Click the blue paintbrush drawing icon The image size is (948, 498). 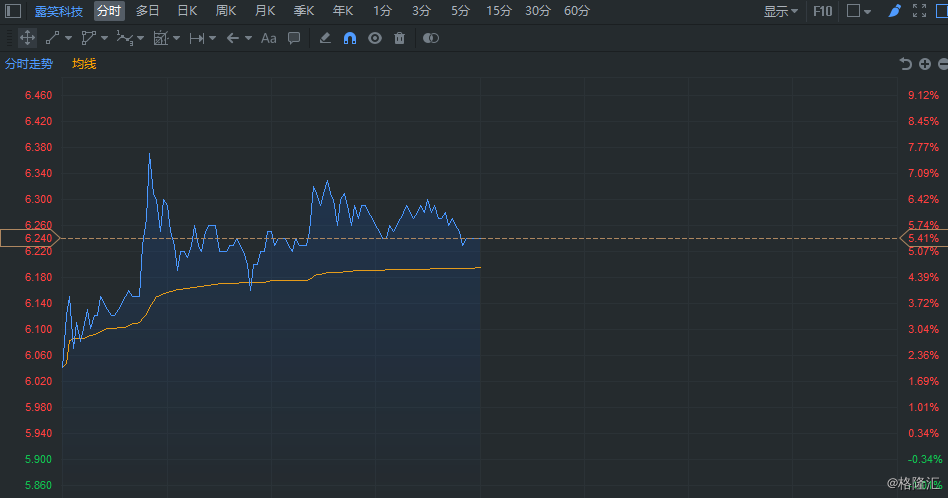(x=895, y=11)
